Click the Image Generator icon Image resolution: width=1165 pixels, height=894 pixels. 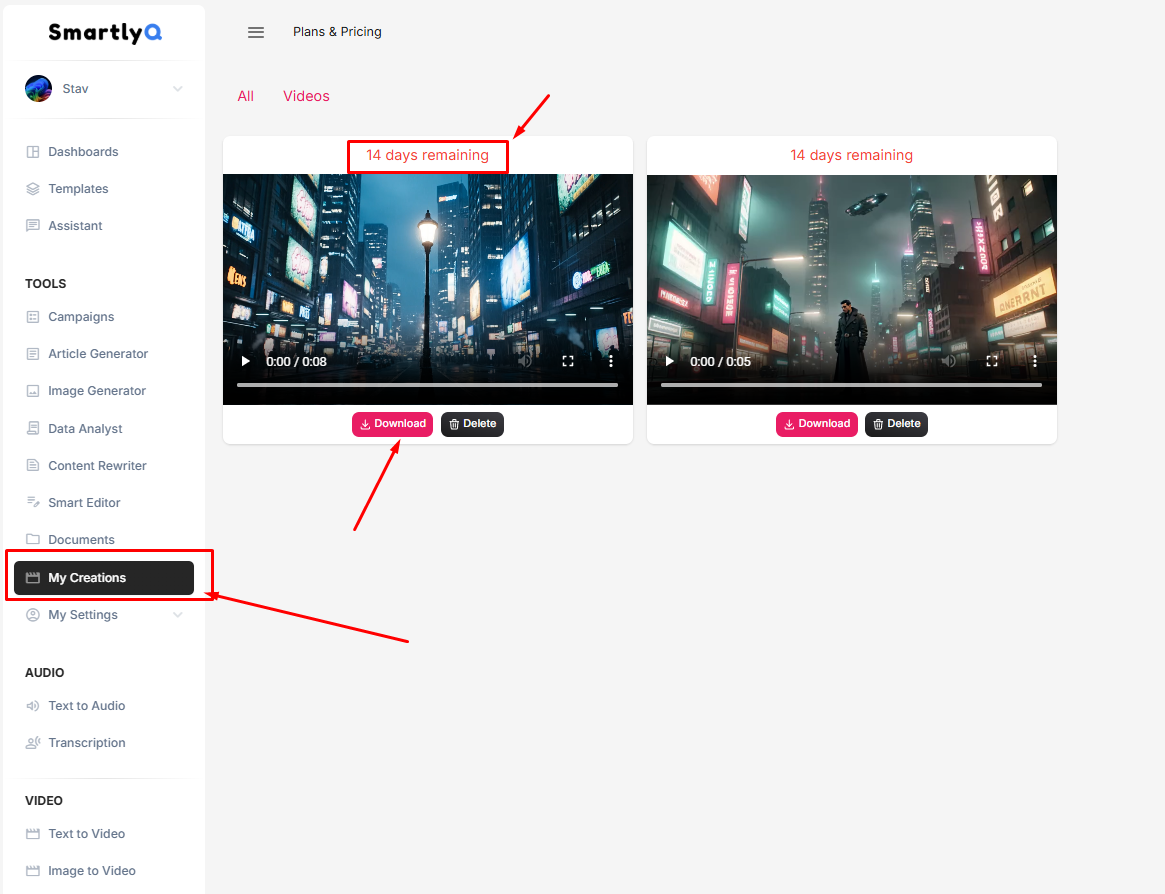coord(33,391)
